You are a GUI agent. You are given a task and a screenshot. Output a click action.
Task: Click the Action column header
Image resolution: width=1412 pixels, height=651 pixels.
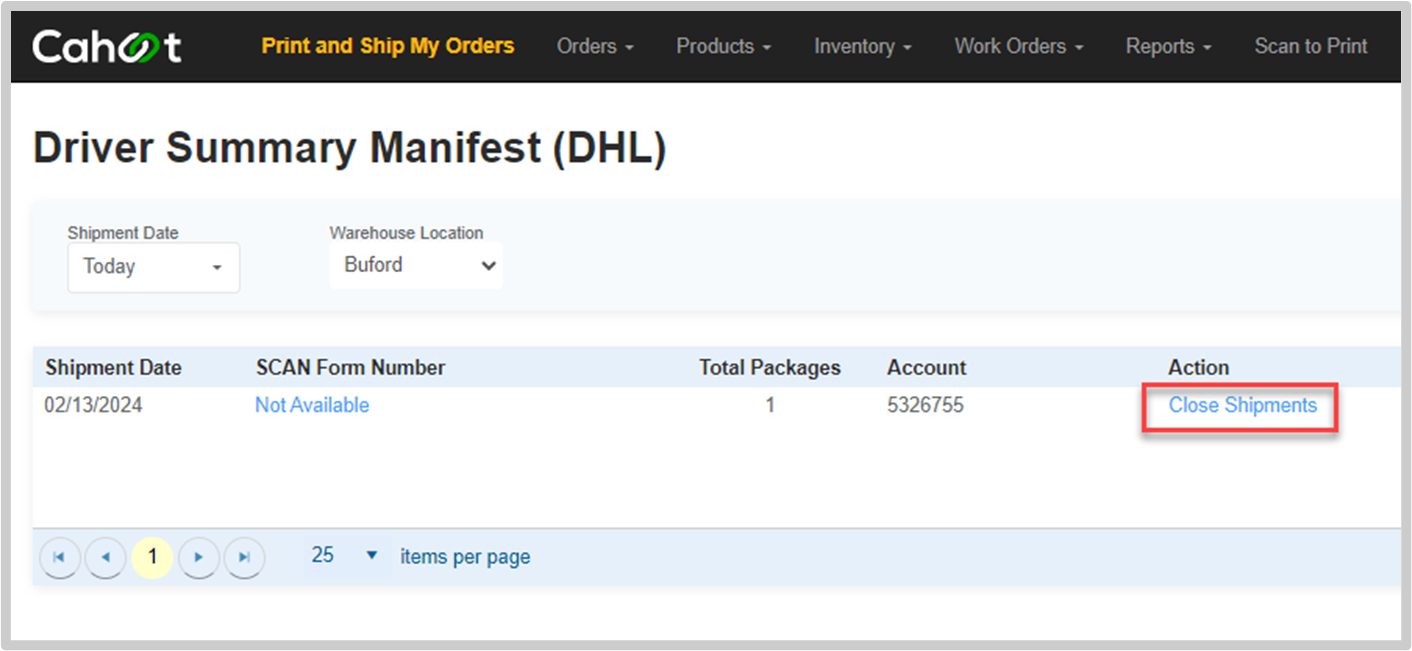pyautogui.click(x=1198, y=368)
